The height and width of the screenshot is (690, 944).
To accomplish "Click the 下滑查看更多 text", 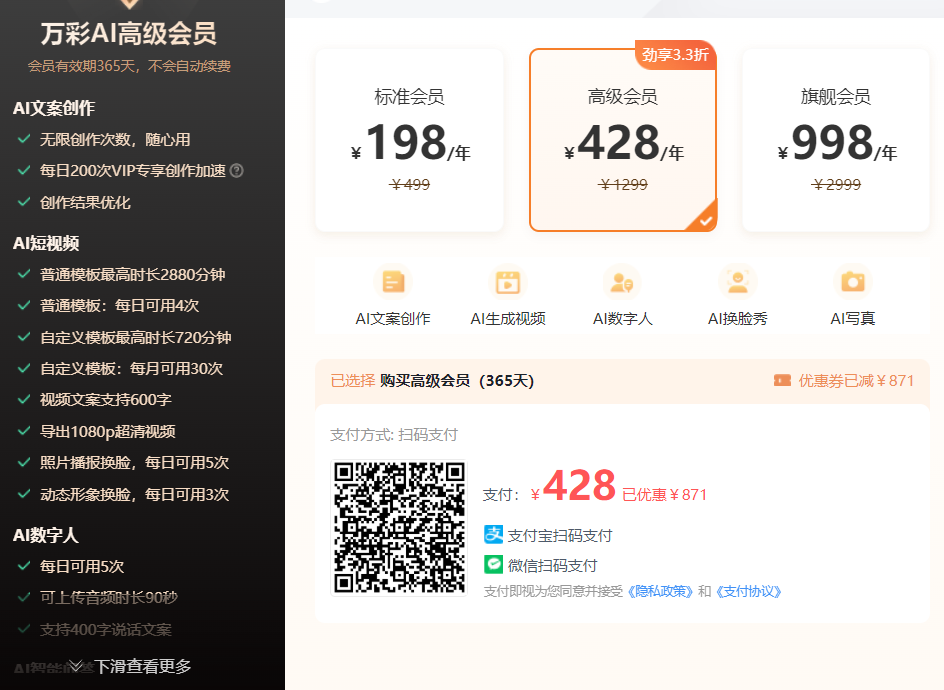I will pos(143,666).
